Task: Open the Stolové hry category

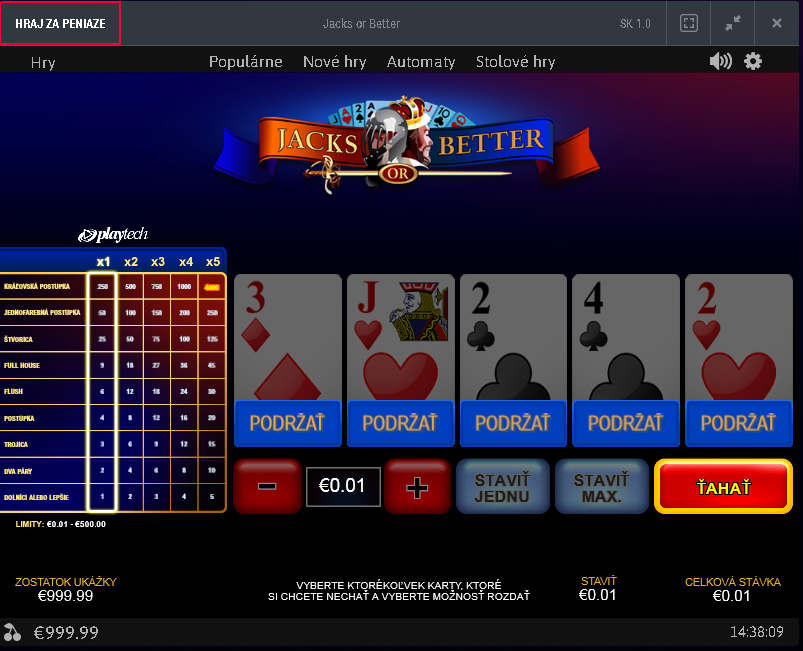Action: pyautogui.click(x=515, y=62)
